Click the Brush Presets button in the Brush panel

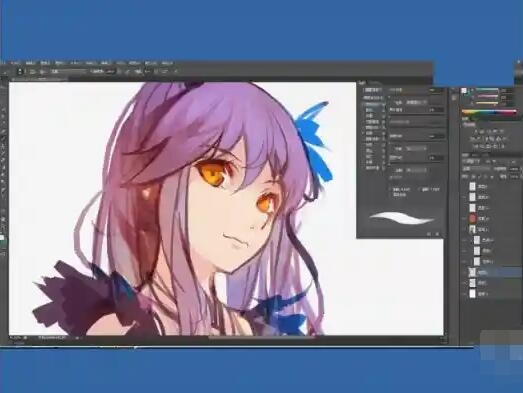click(x=373, y=90)
